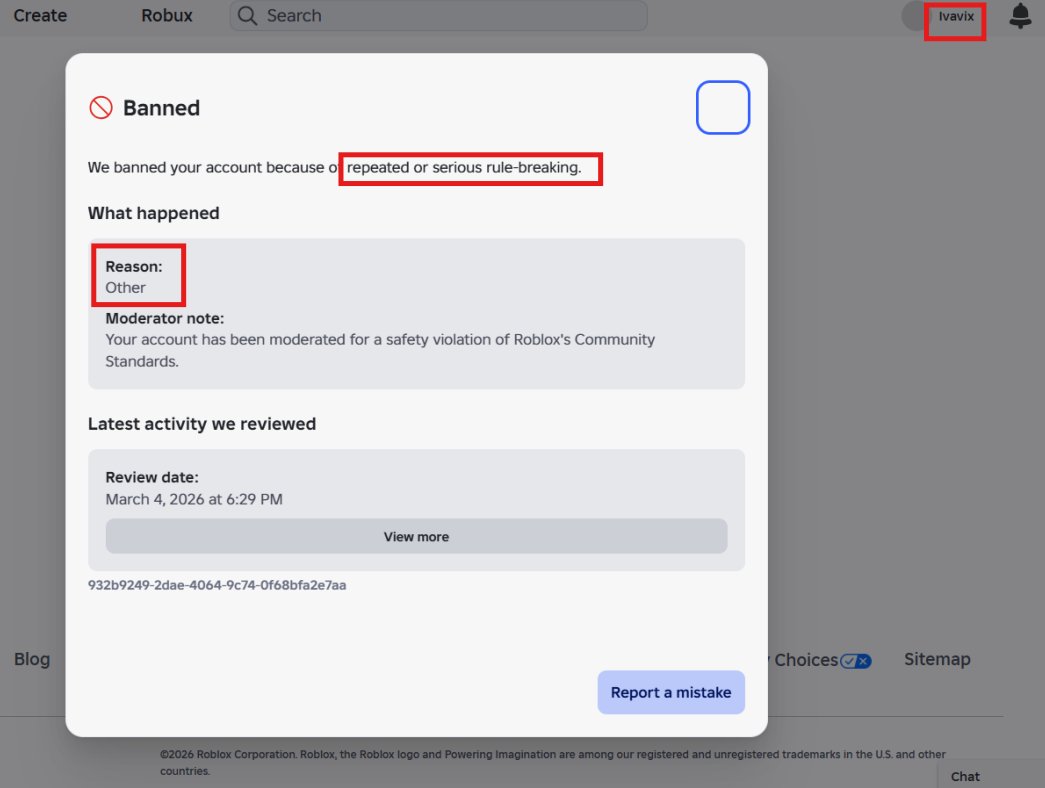Click the safety violation moderator note text
This screenshot has width=1045, height=788.
point(380,351)
